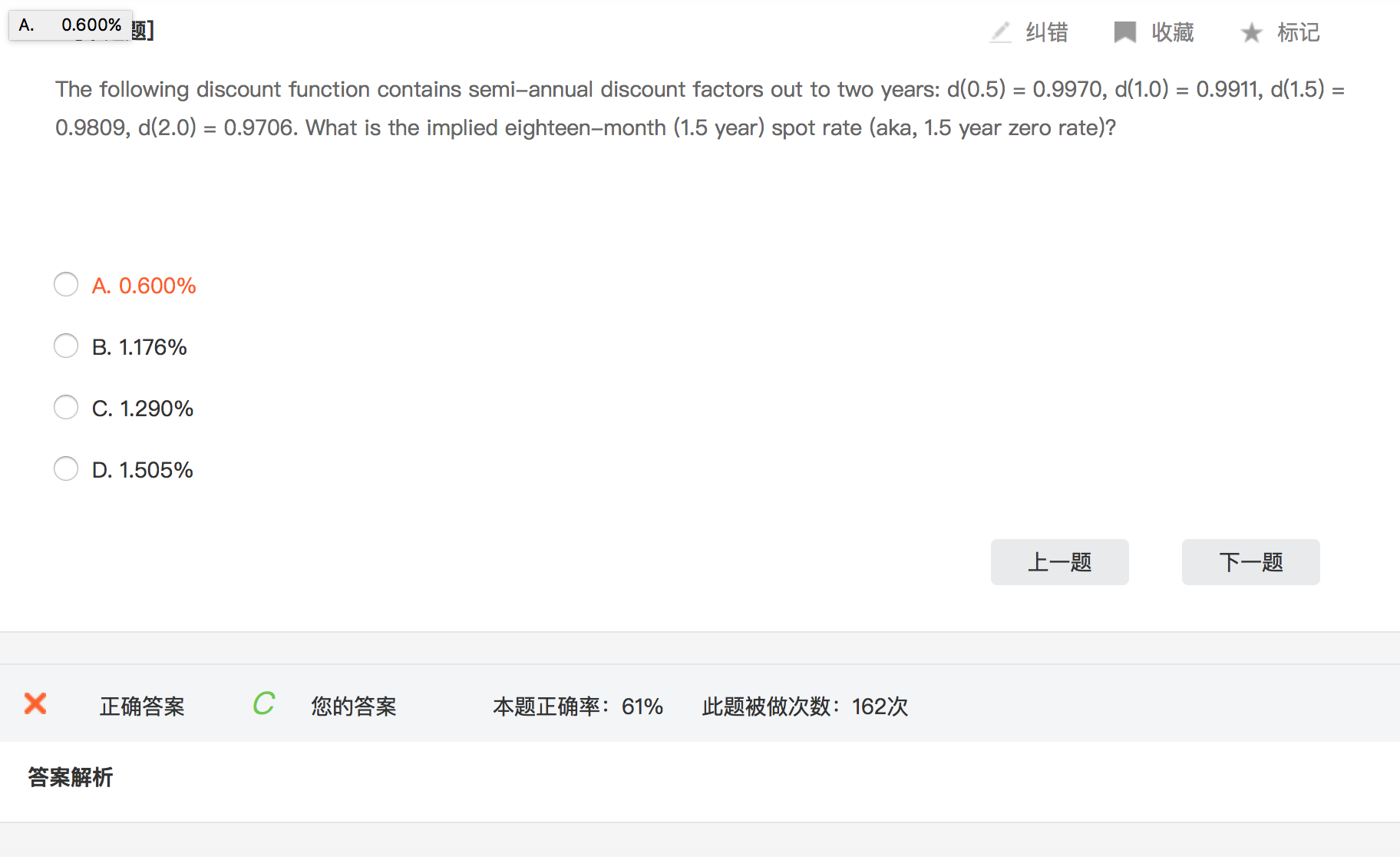Click the star mark icon

pos(1251,32)
